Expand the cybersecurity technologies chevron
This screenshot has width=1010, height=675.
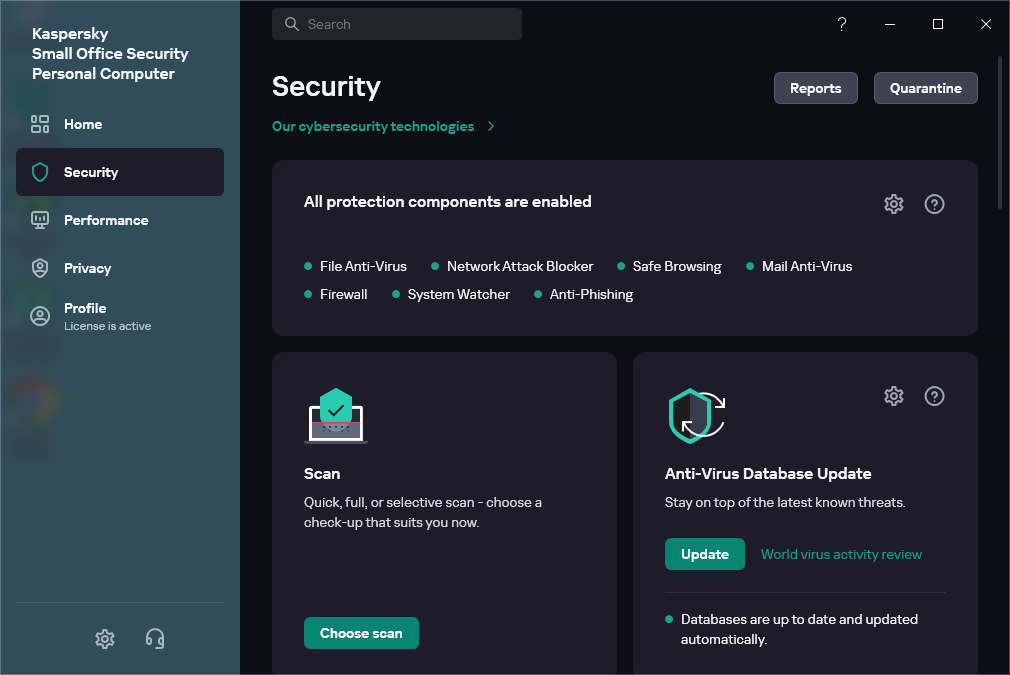491,127
